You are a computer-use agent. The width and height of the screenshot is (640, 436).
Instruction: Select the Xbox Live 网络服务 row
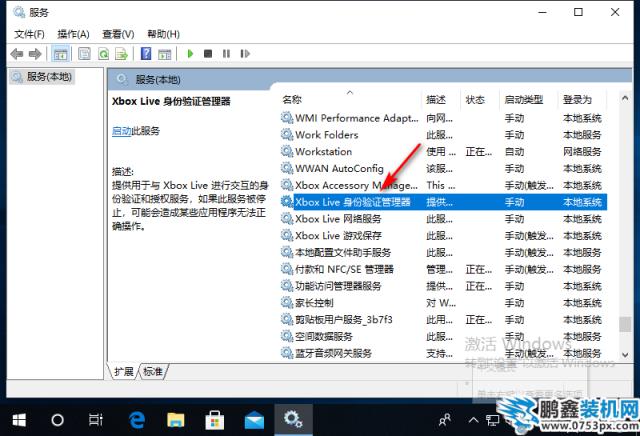tap(444, 219)
